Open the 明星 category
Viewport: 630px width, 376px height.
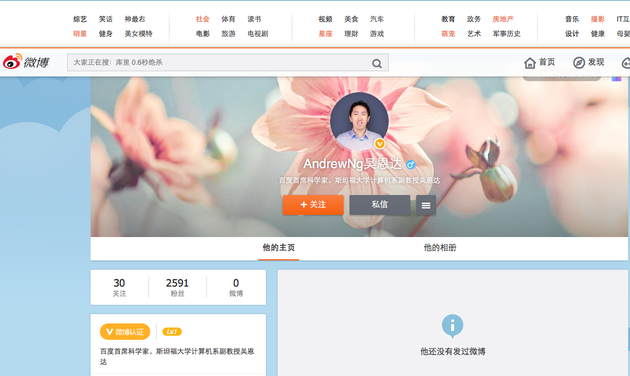(x=80, y=34)
